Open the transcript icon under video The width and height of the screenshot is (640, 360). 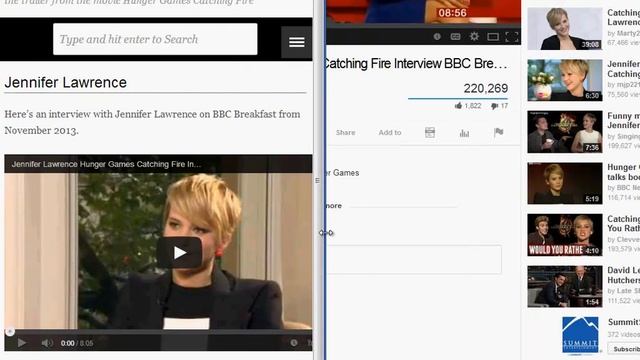click(430, 132)
